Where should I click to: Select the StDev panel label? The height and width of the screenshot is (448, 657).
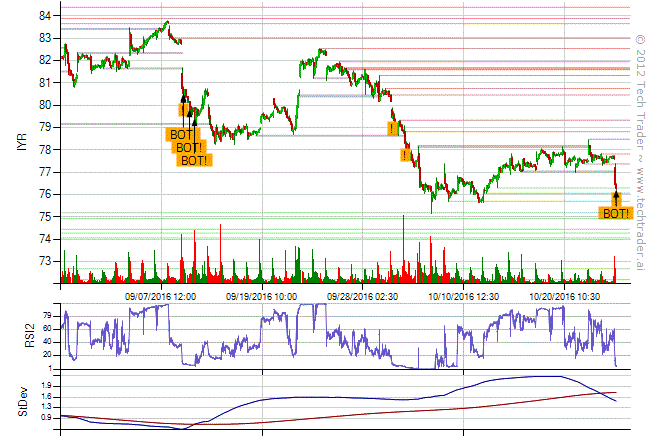tap(22, 400)
